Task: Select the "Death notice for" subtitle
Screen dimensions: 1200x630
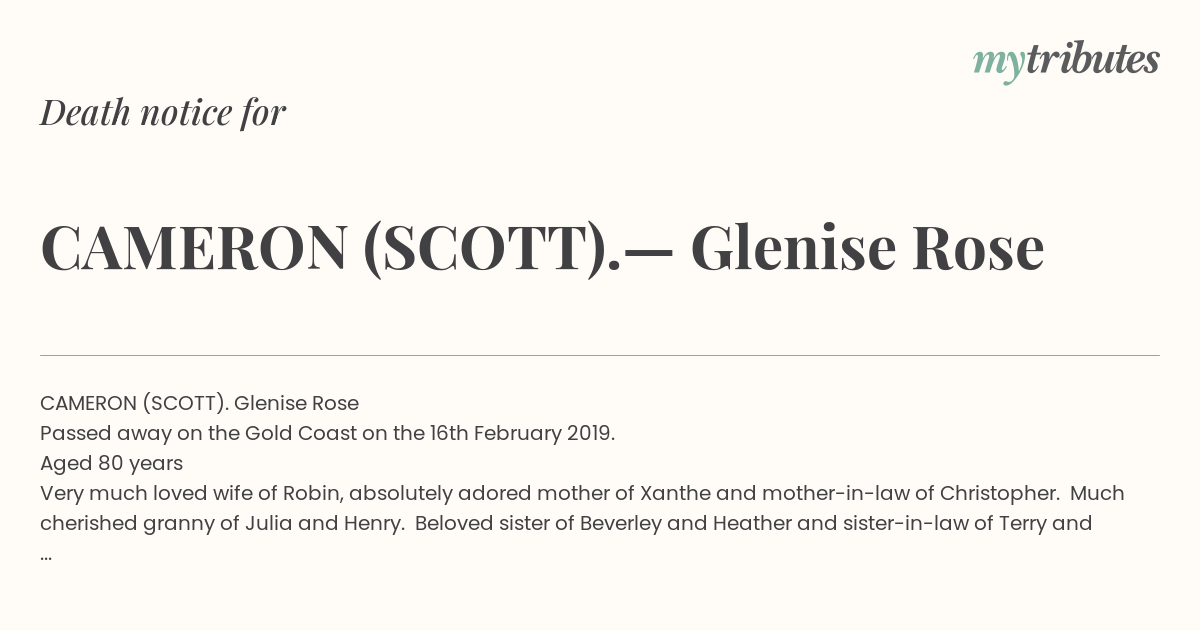Action: [163, 113]
